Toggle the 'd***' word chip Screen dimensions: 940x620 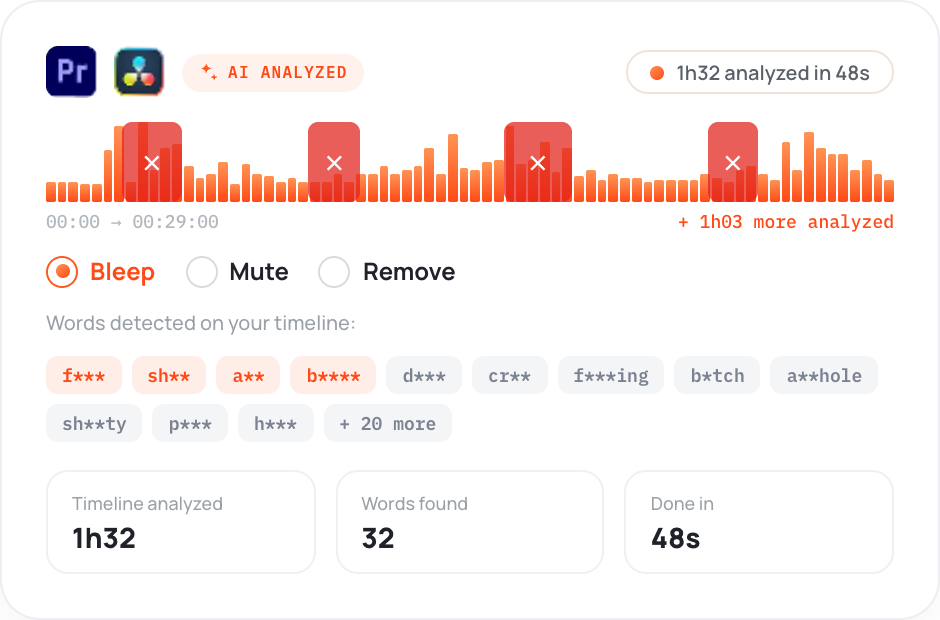click(424, 375)
